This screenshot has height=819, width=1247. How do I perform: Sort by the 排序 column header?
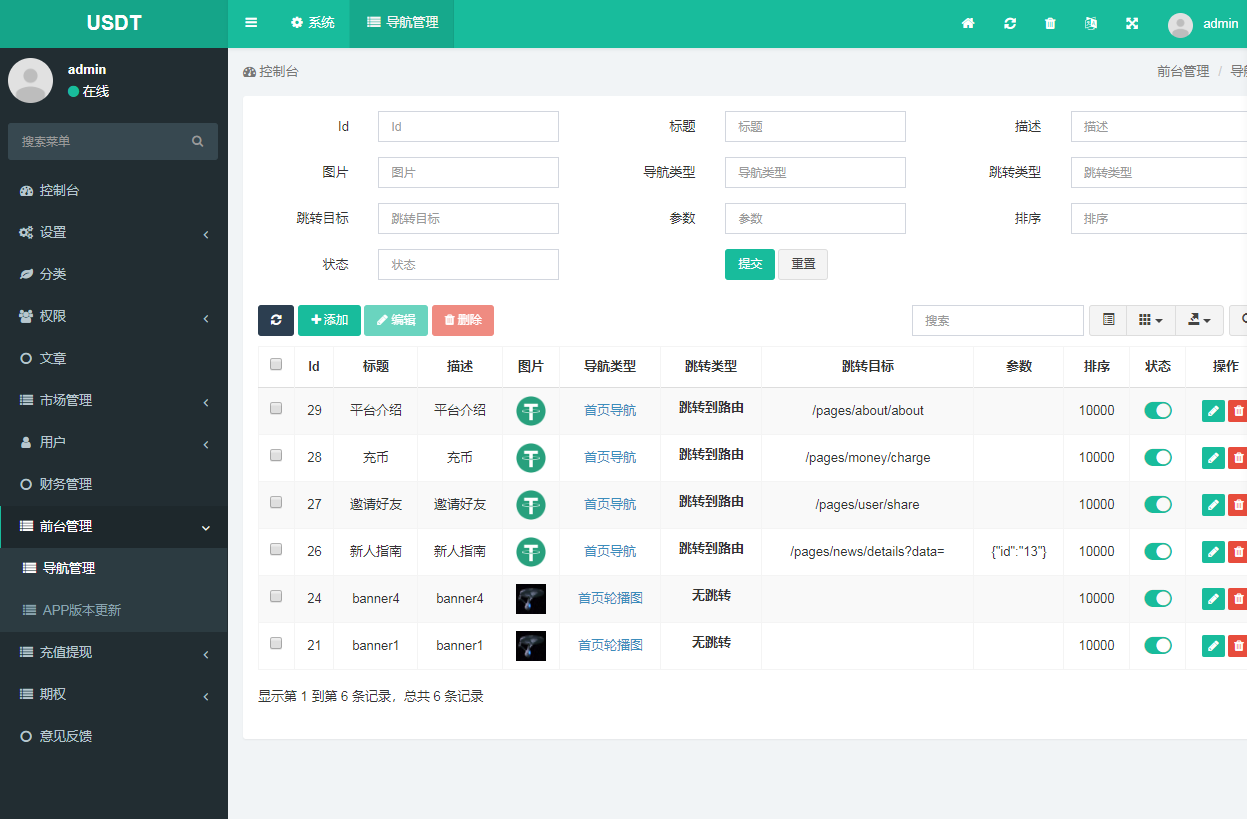pyautogui.click(x=1097, y=367)
